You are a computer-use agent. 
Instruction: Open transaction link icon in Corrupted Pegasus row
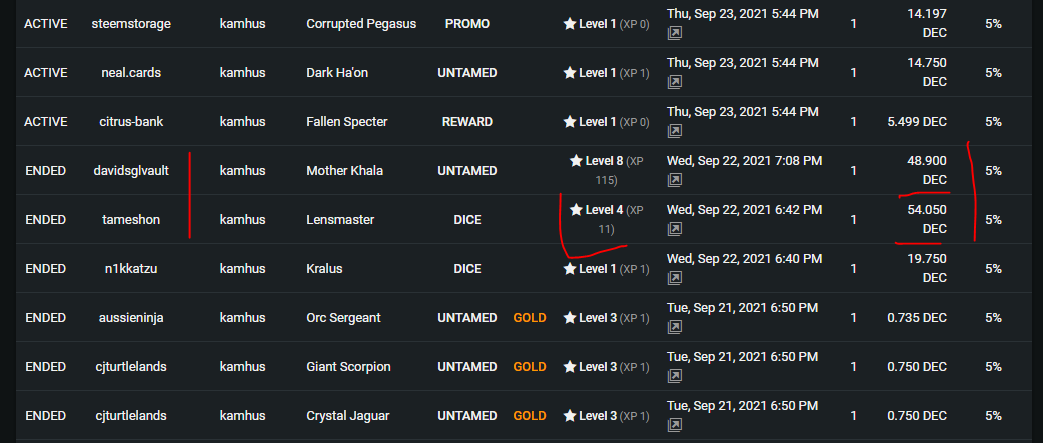pos(674,33)
